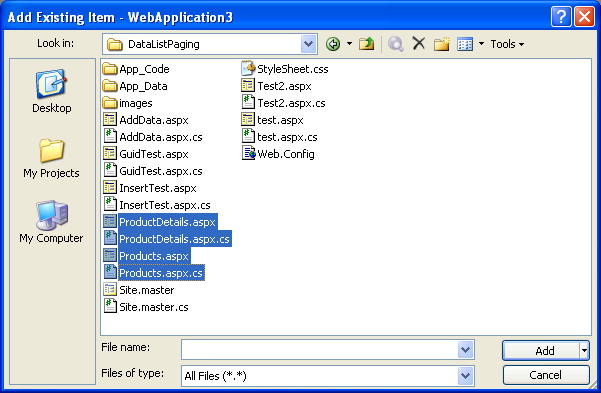Select the Test2.aspx.cs file name
The image size is (601, 393).
point(291,103)
